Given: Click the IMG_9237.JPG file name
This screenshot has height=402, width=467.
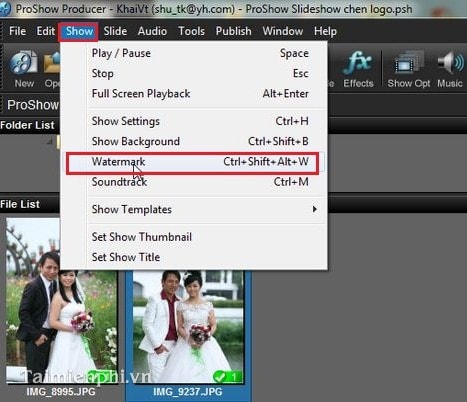Looking at the screenshot, I should (188, 392).
